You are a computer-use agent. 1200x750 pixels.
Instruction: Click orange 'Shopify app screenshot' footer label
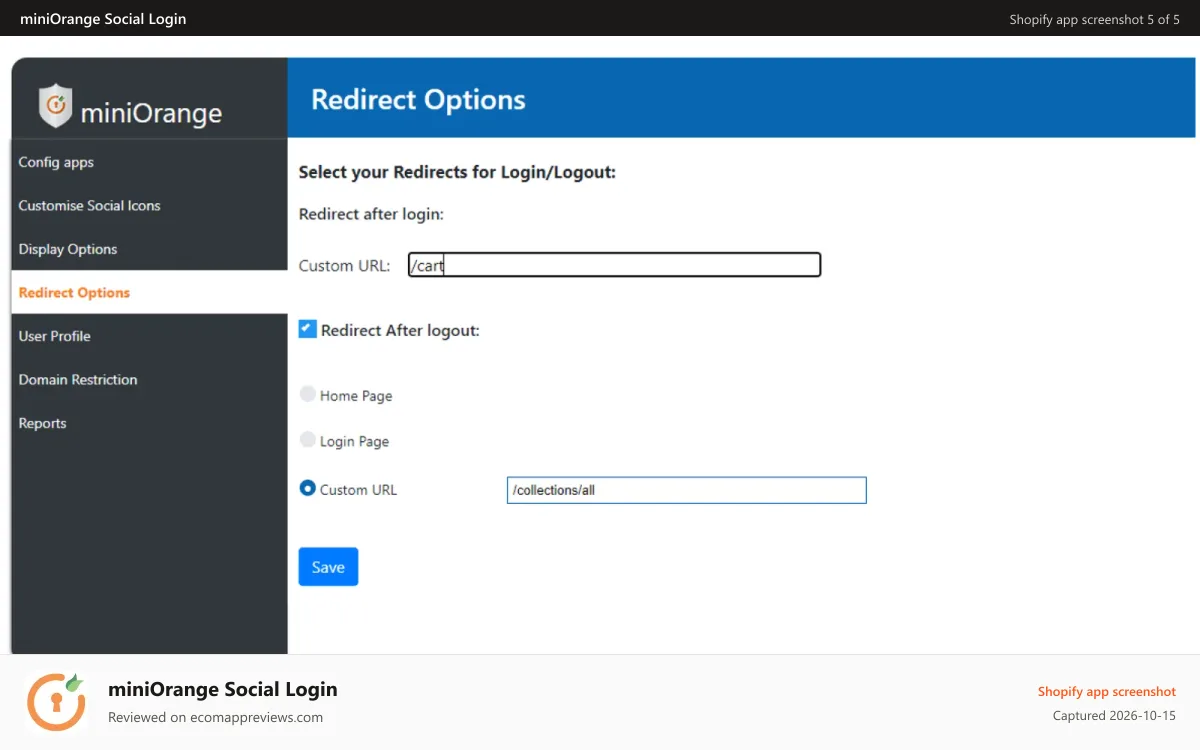(1107, 691)
